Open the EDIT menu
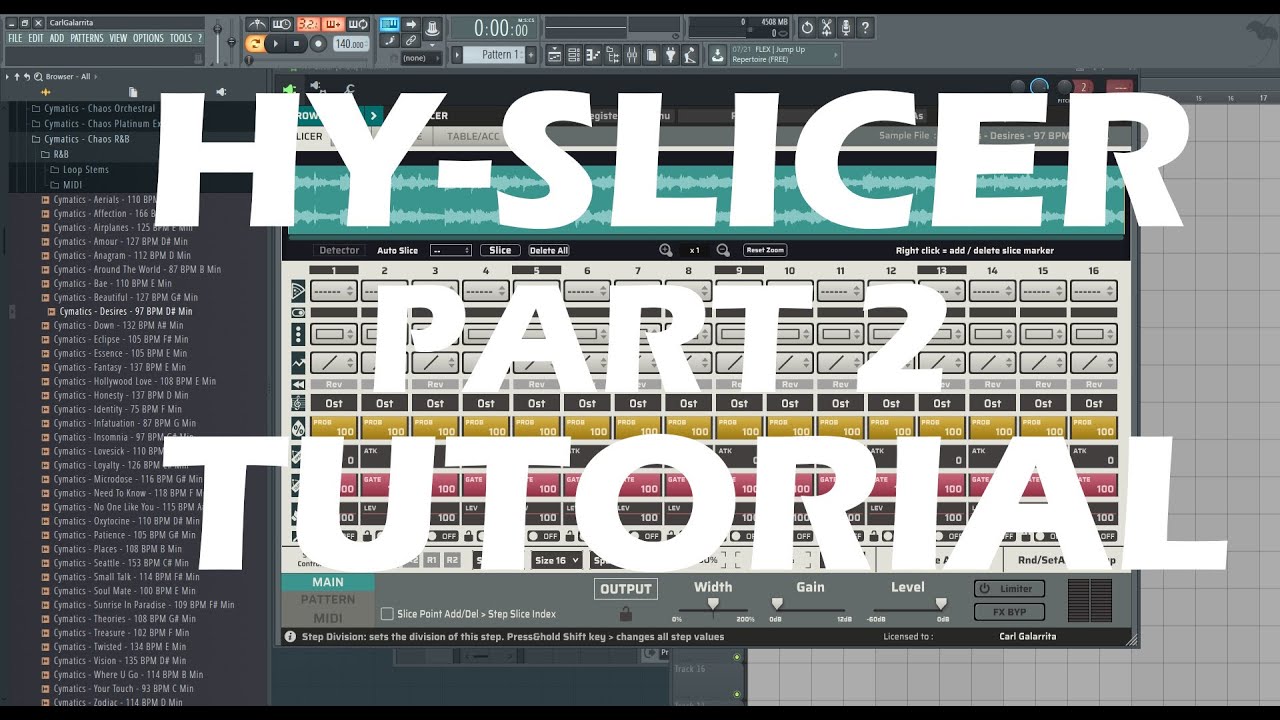 [36, 38]
